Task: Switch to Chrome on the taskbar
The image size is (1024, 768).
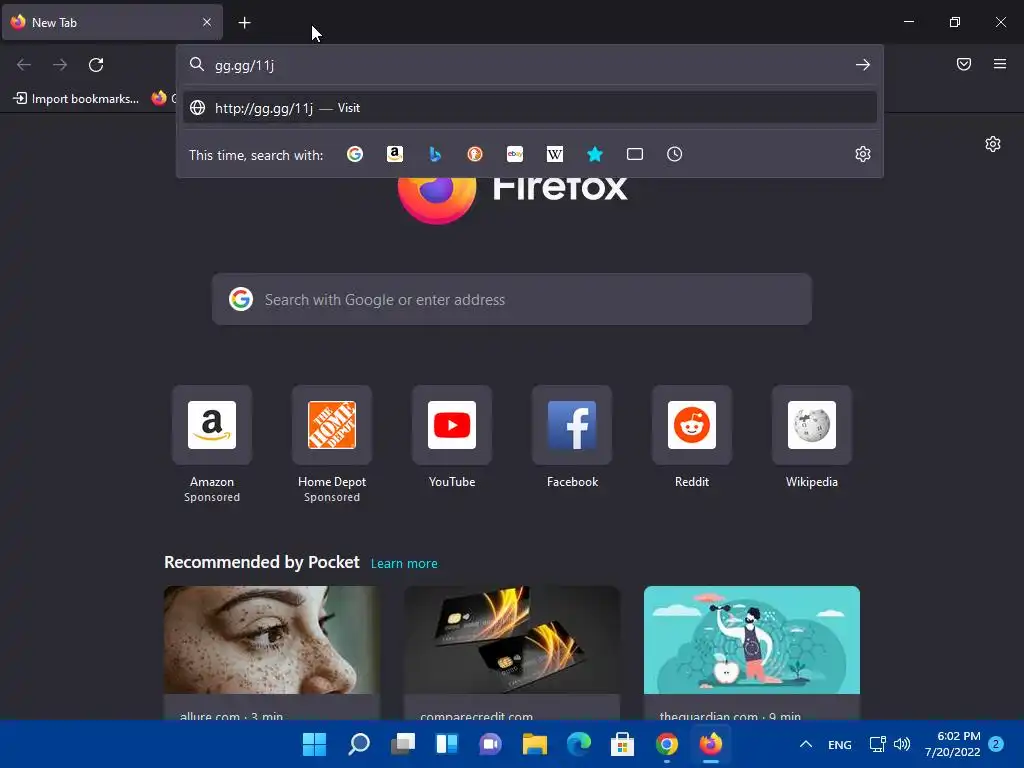Action: [667, 744]
